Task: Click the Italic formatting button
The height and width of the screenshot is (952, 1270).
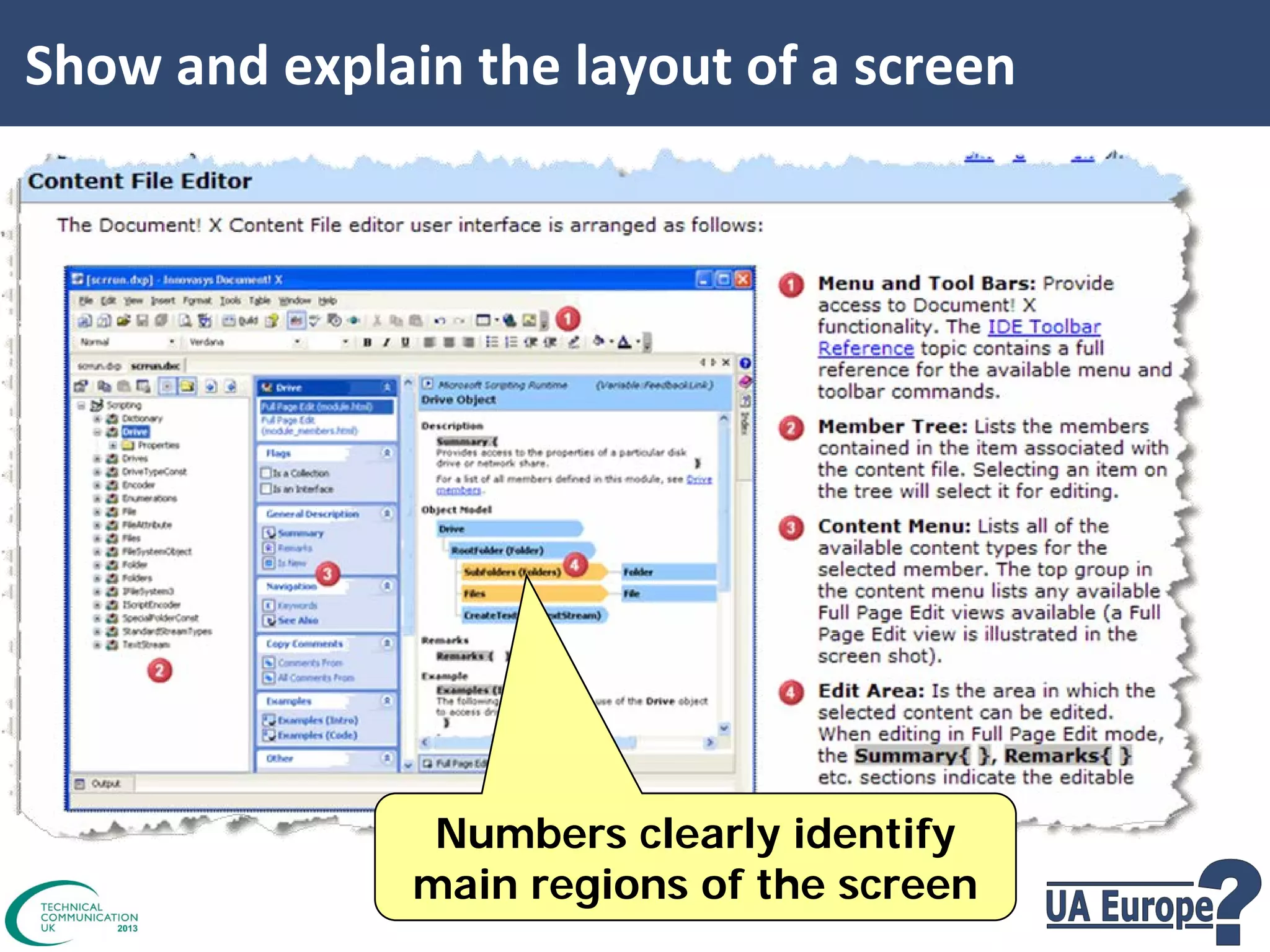Action: coord(386,342)
